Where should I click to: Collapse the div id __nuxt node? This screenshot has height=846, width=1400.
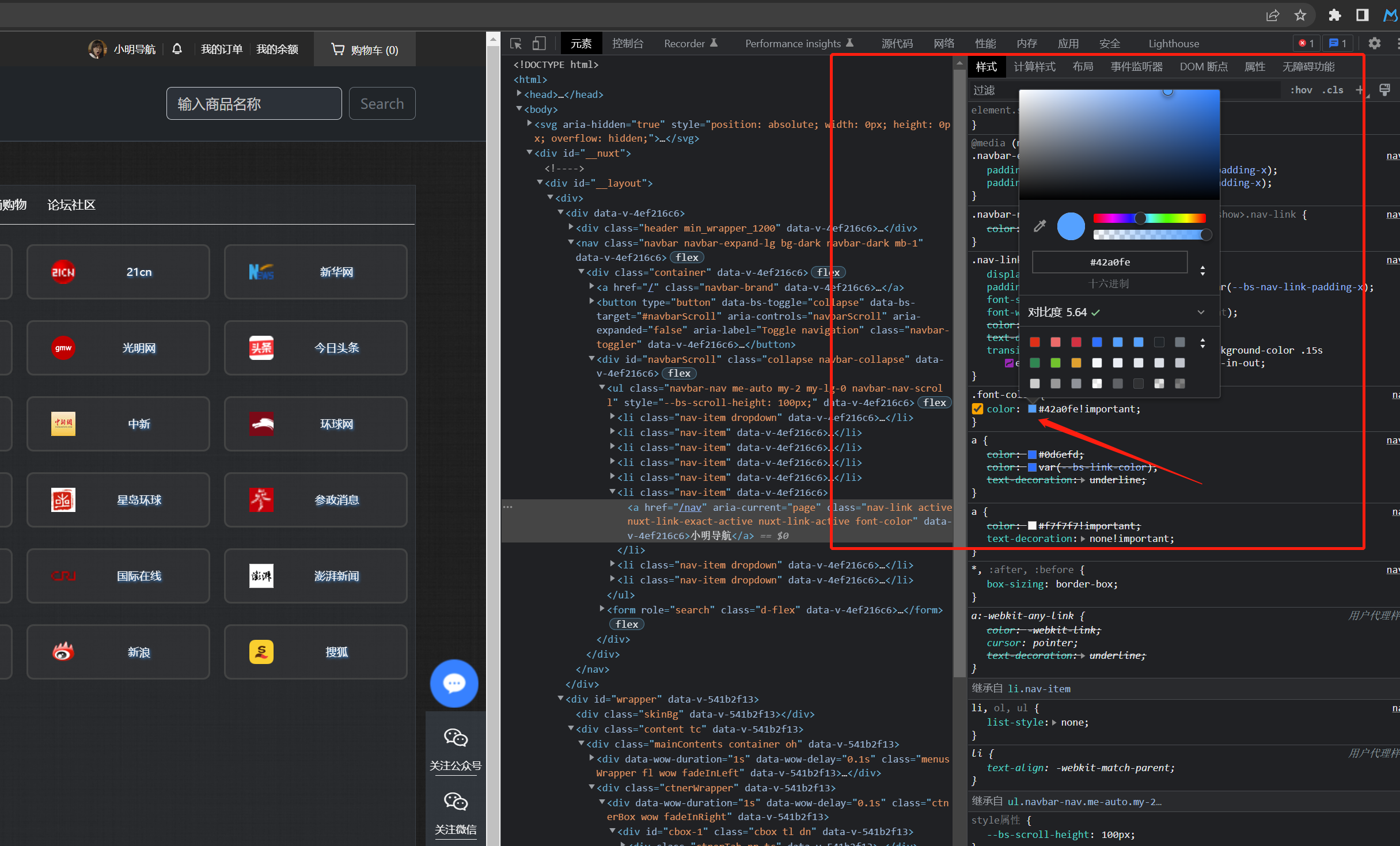[529, 153]
